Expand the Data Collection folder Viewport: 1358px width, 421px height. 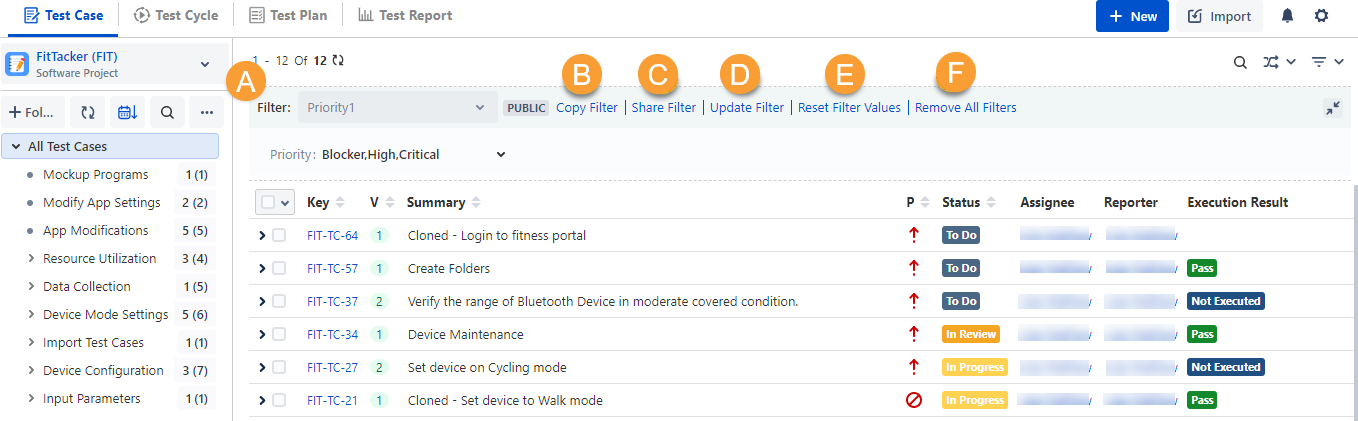31,286
